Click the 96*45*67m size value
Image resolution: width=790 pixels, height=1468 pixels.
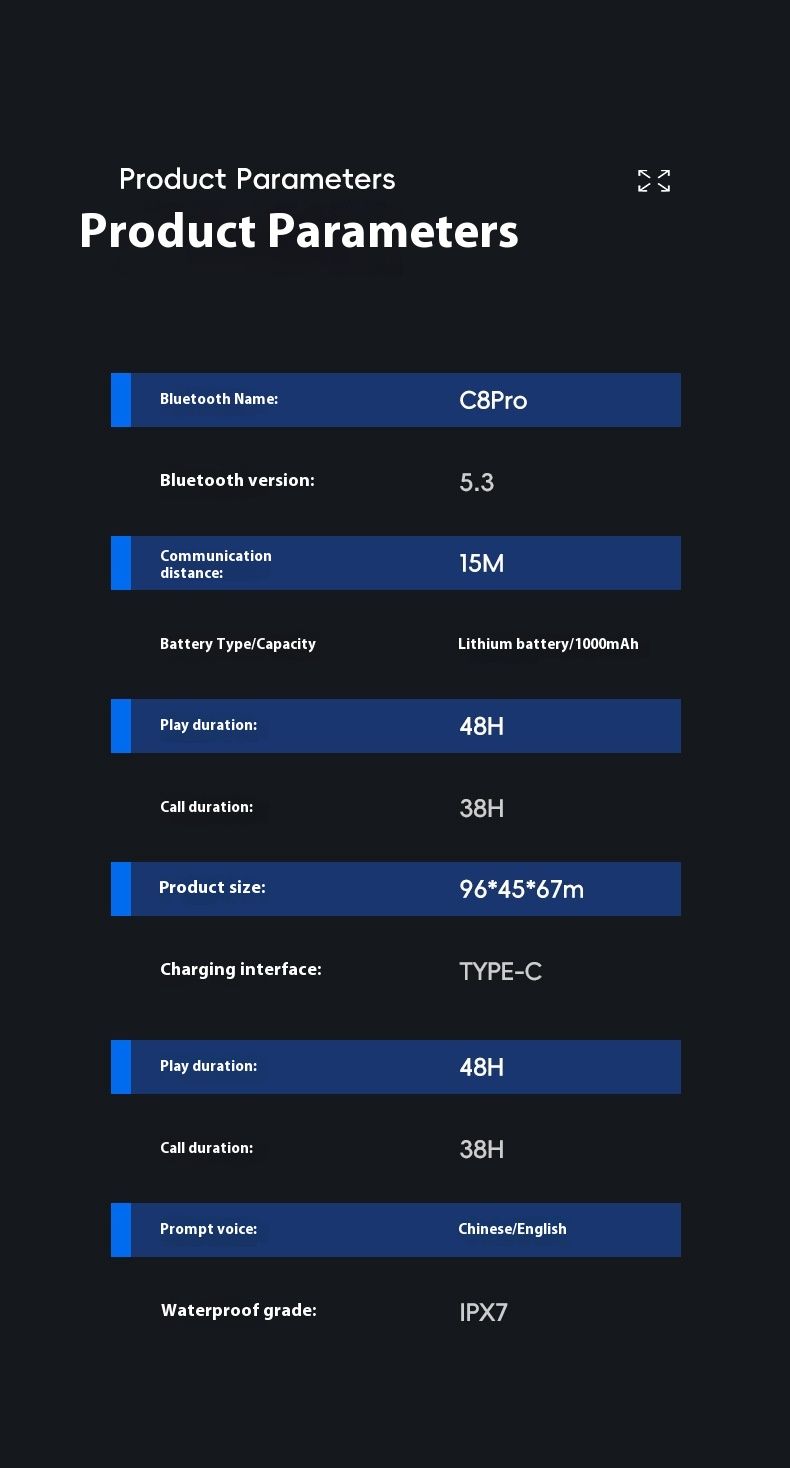click(521, 889)
